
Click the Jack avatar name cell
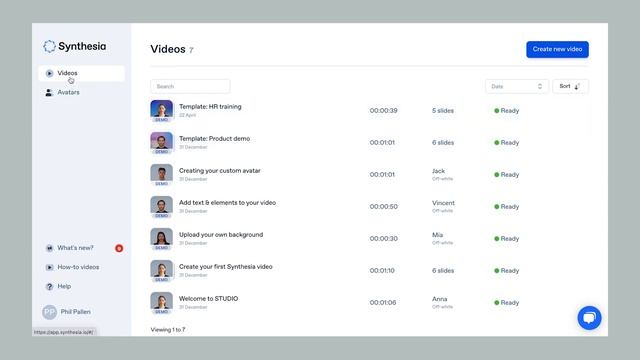438,171
